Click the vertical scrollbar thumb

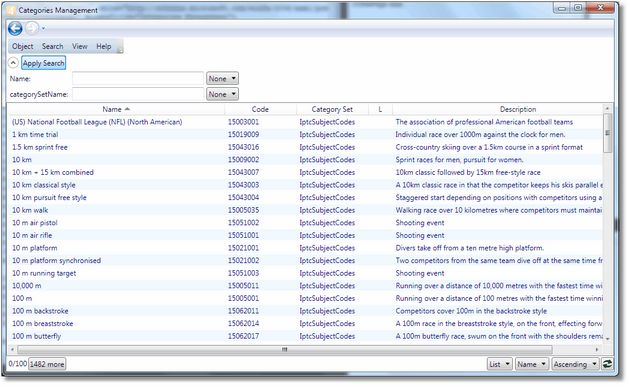(607, 133)
